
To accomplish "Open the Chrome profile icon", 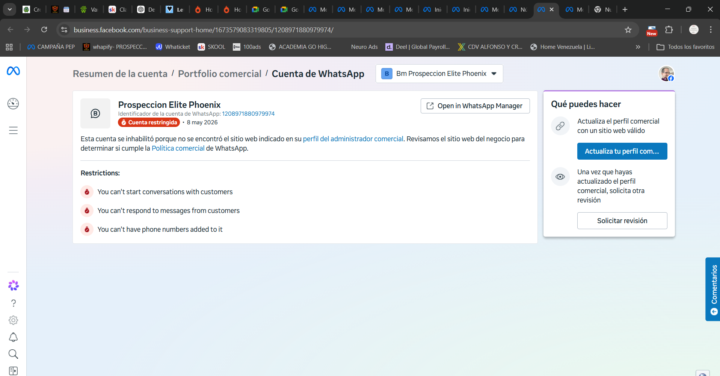I will click(693, 30).
